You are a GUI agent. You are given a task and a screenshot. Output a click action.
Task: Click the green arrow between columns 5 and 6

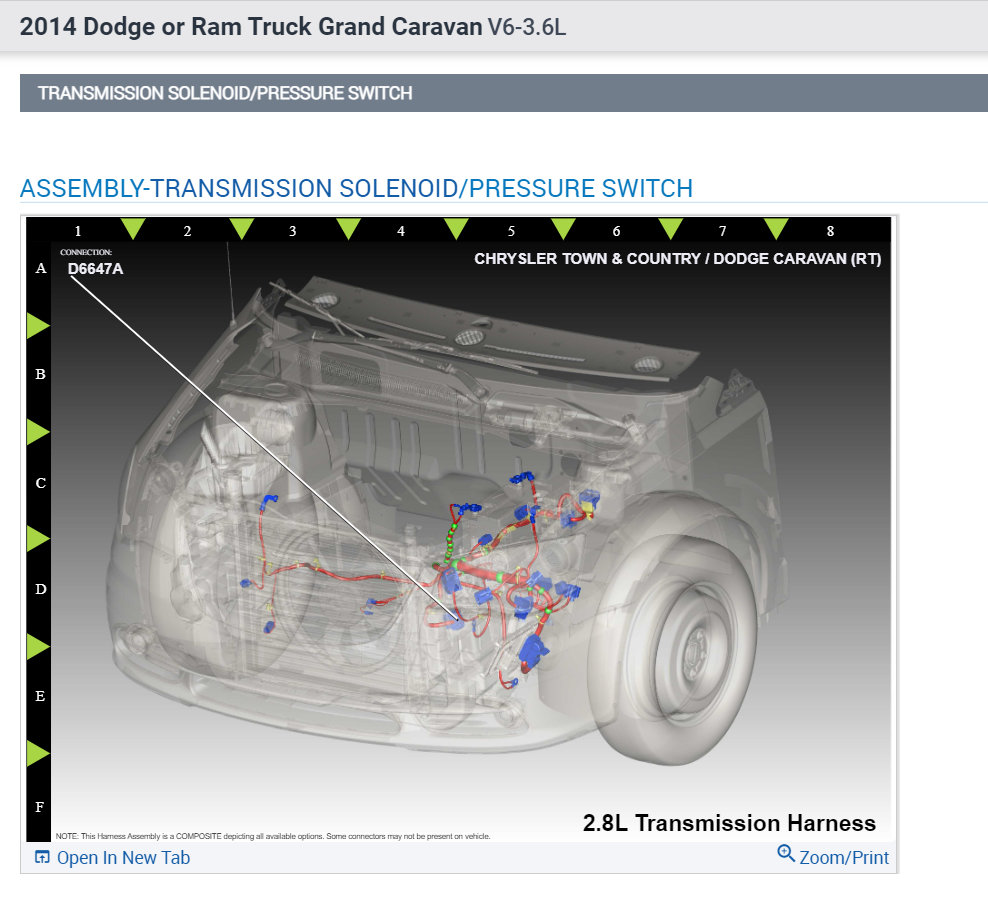click(x=563, y=229)
